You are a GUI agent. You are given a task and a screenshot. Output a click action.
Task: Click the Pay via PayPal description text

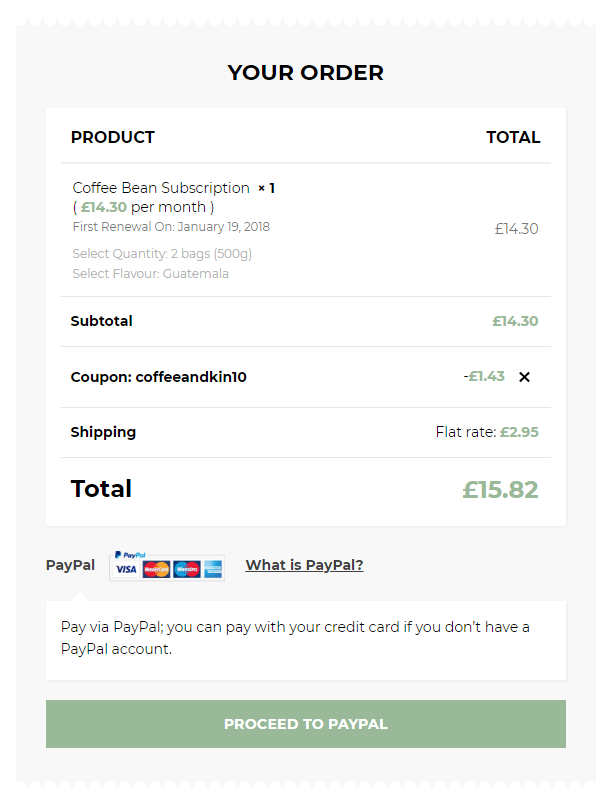[x=295, y=638]
